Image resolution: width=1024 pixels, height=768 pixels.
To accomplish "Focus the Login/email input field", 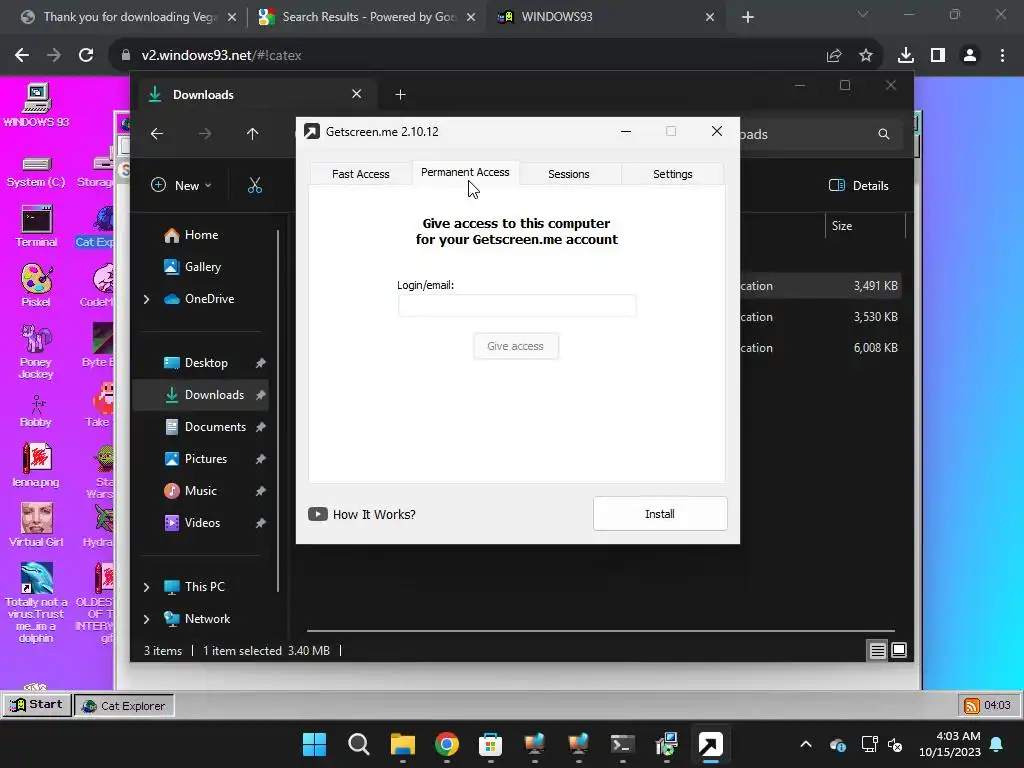I will 517,305.
